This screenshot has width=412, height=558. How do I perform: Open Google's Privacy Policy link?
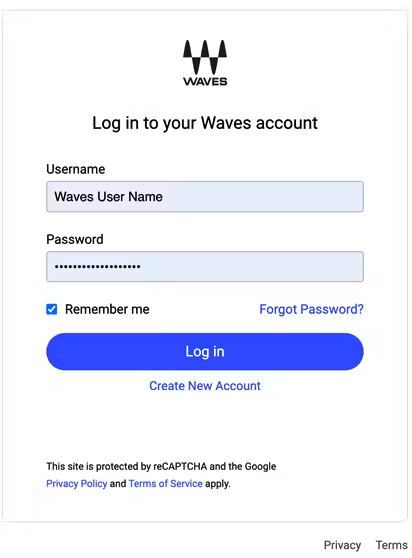76,484
